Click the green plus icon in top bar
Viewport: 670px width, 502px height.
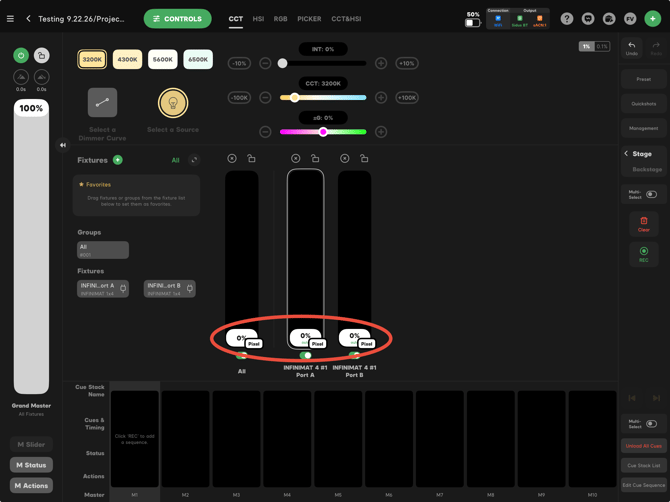pyautogui.click(x=652, y=19)
